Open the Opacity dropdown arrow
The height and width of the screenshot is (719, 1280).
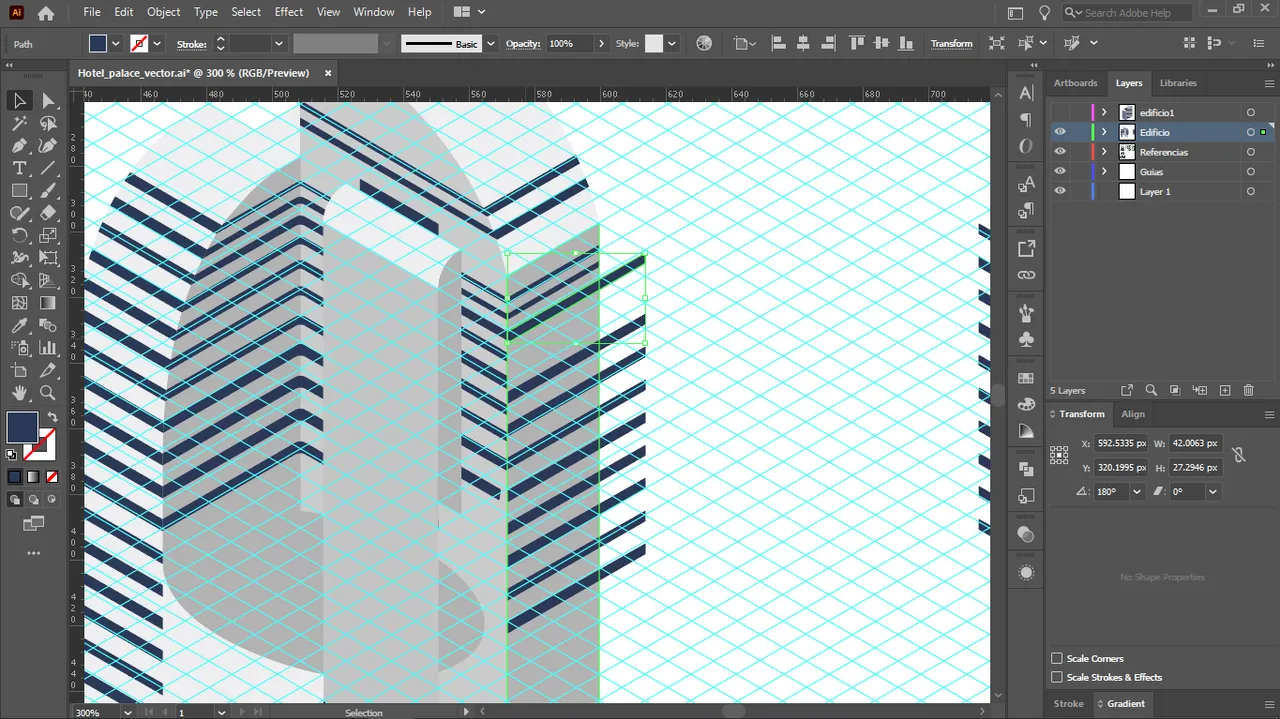[601, 44]
